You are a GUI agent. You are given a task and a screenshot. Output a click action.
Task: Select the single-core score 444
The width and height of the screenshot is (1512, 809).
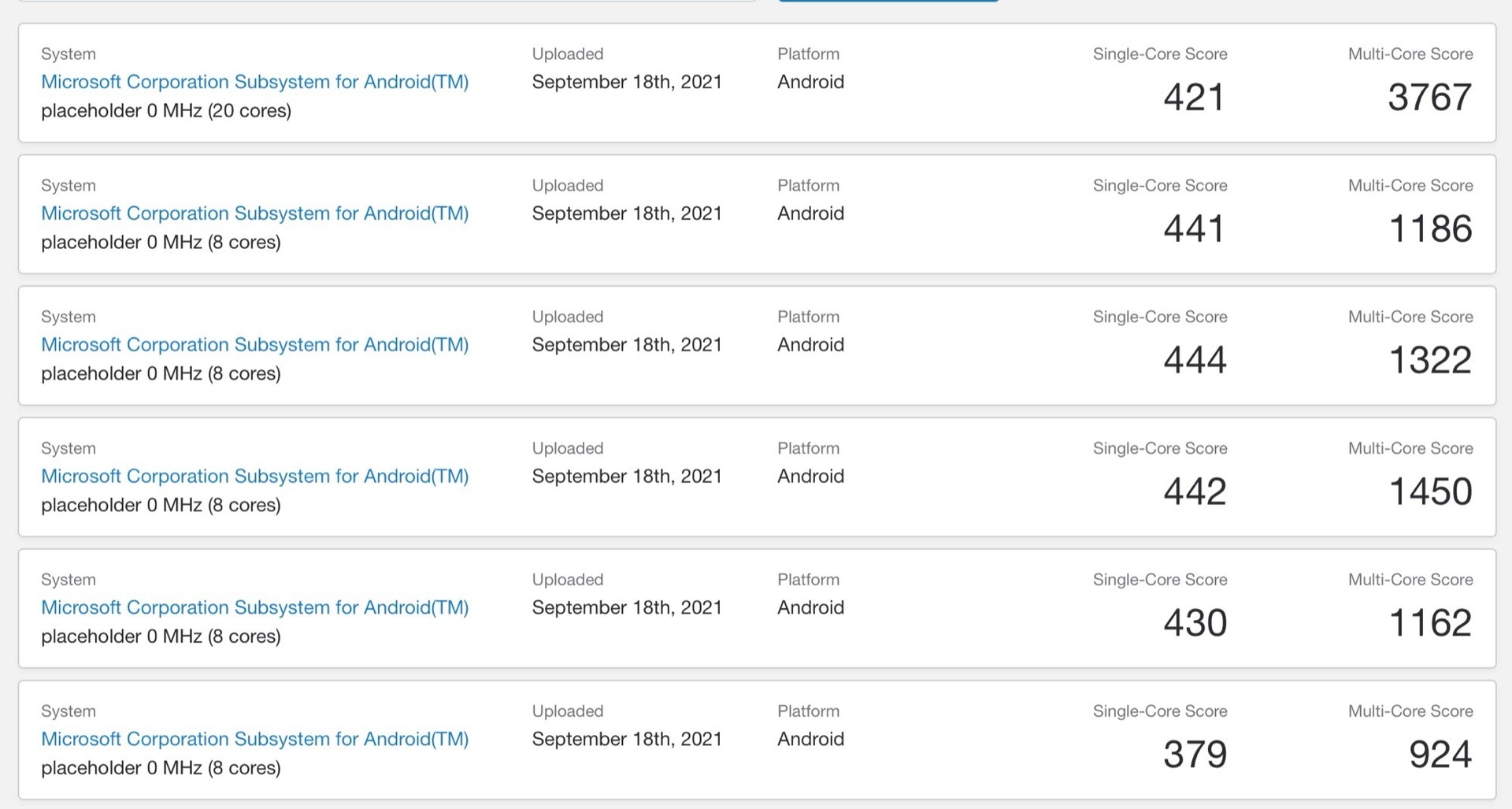[x=1195, y=361]
